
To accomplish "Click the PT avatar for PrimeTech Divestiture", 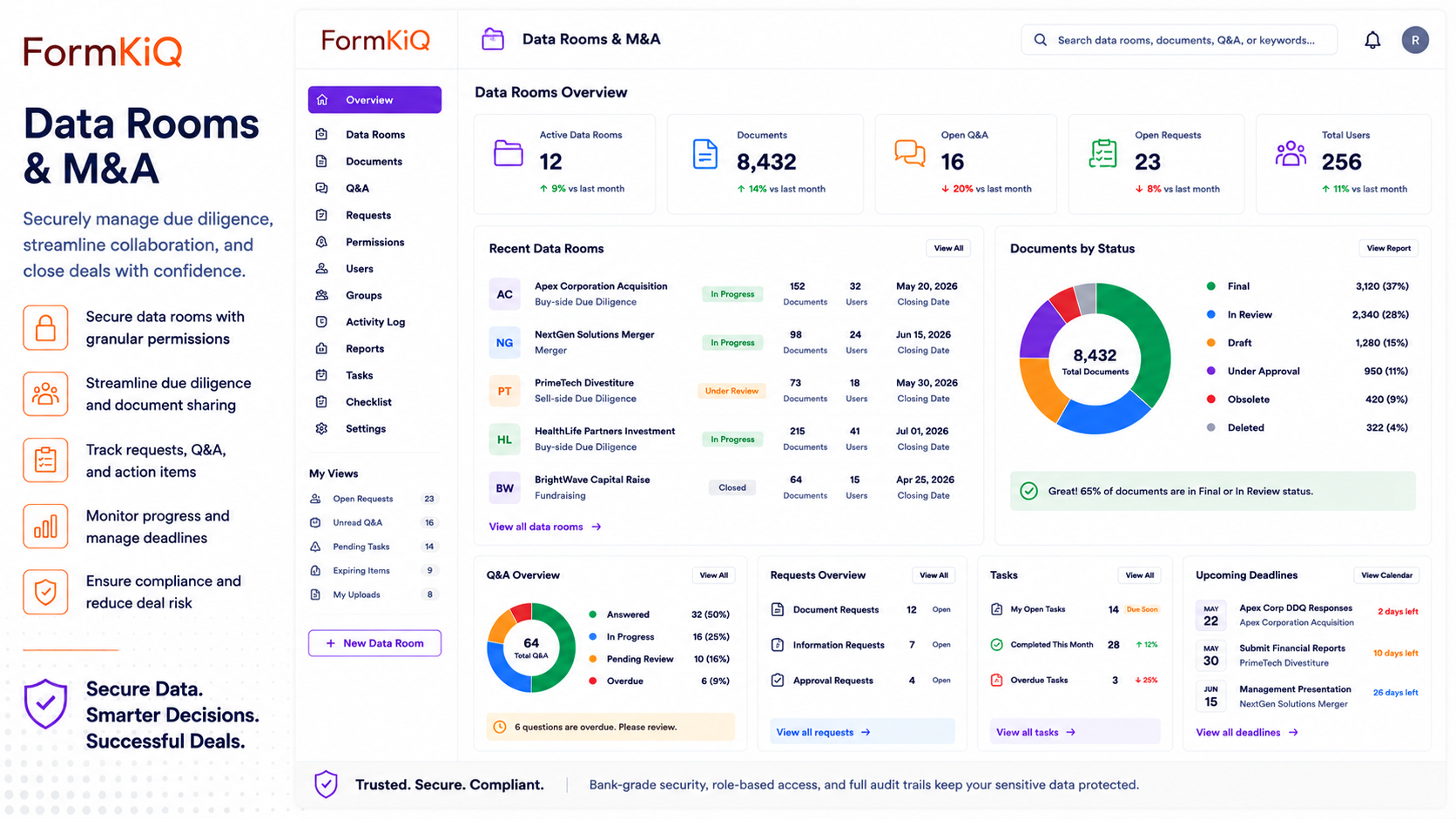I will pos(504,391).
